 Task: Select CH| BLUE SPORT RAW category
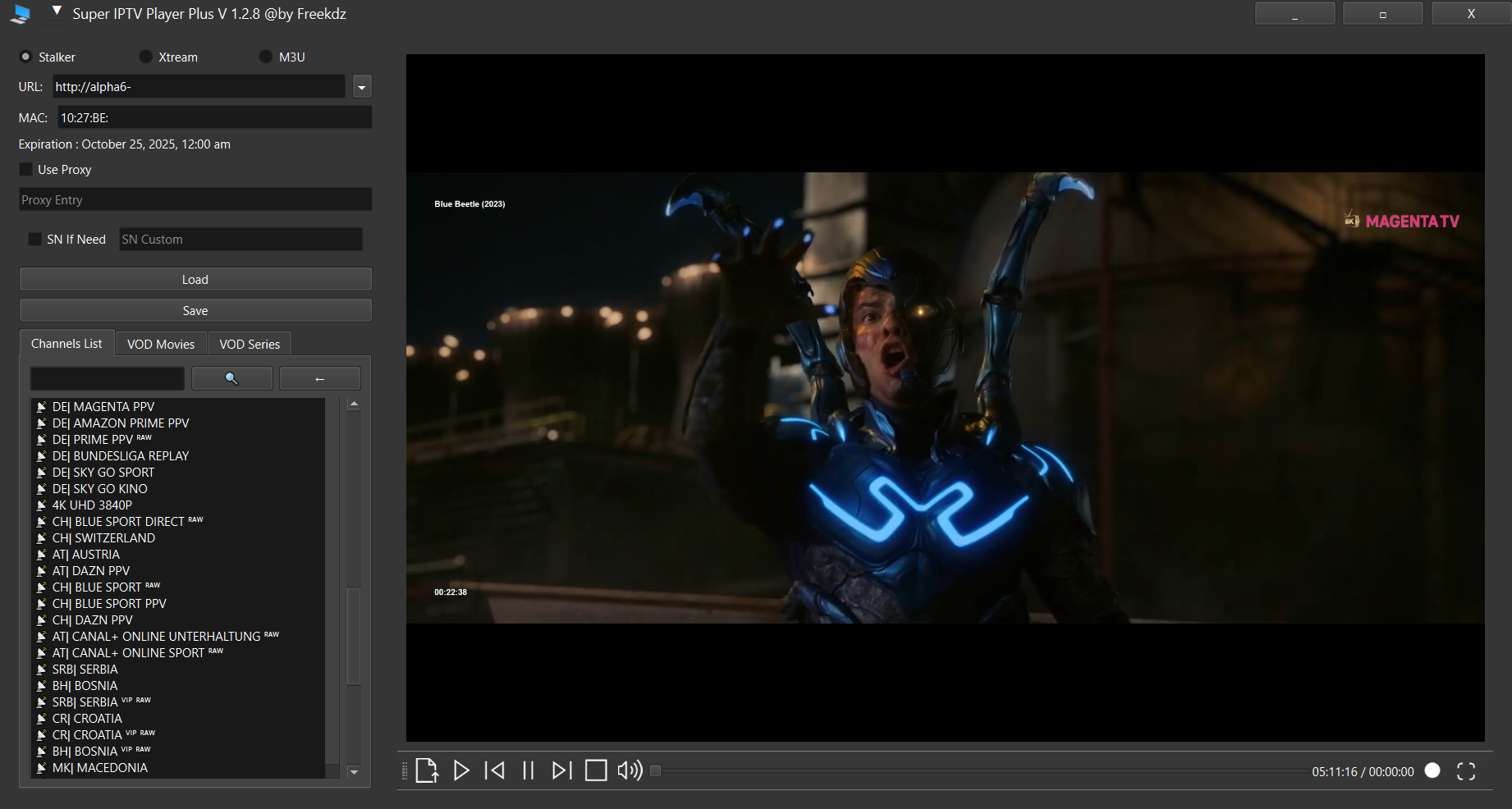(x=107, y=587)
